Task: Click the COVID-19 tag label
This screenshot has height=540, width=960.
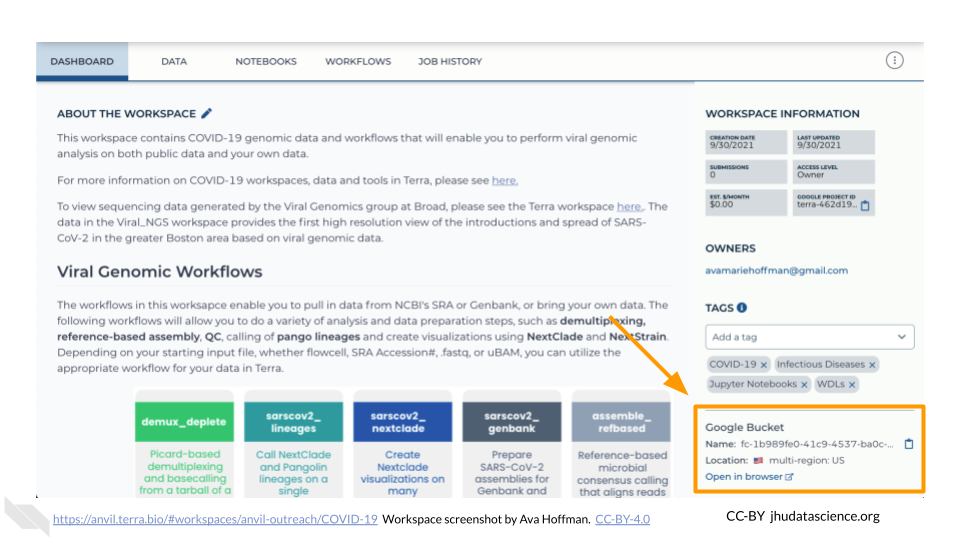Action: [732, 364]
